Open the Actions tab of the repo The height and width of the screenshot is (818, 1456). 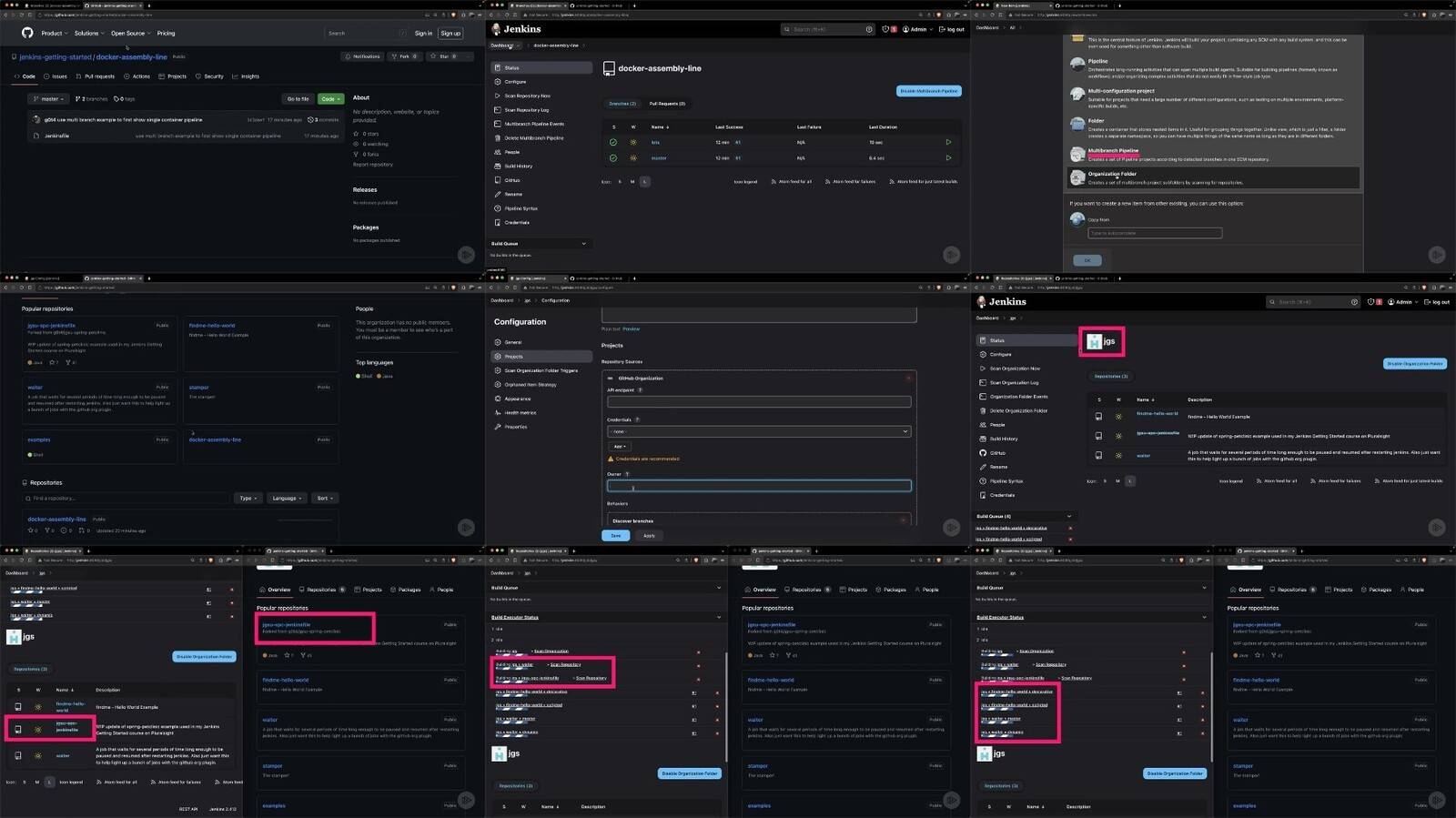pyautogui.click(x=137, y=76)
